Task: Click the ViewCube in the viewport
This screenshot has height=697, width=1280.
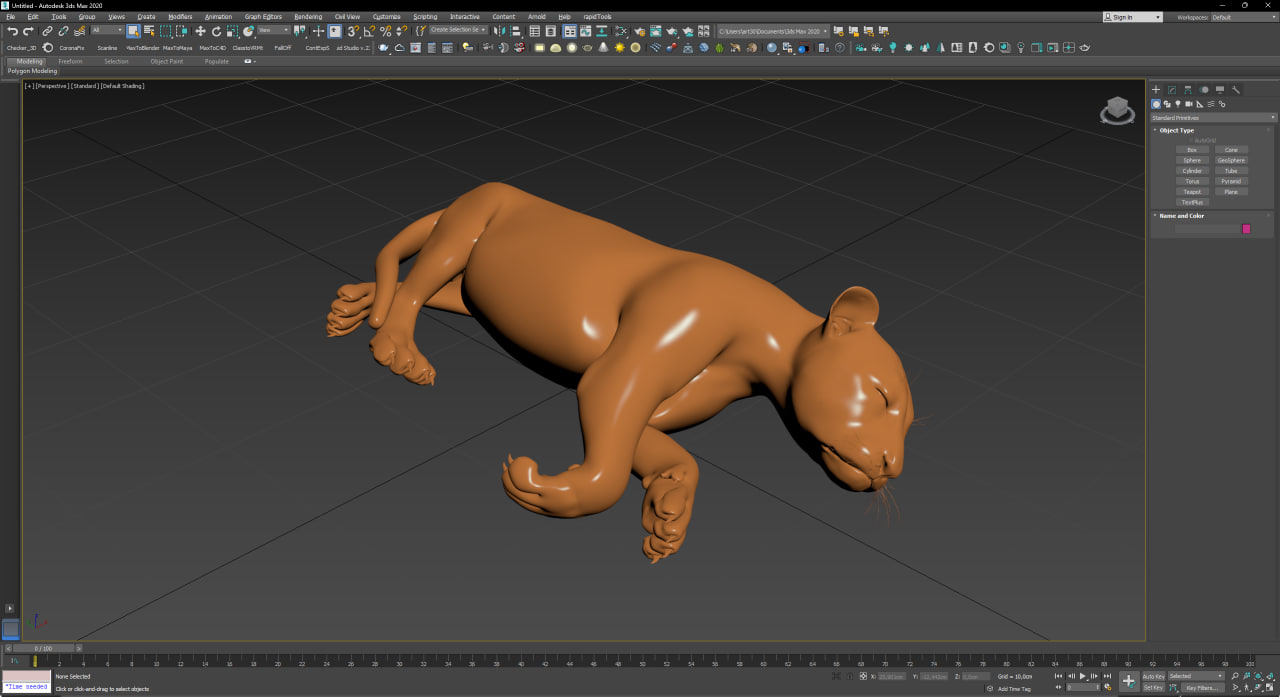Action: [1117, 110]
